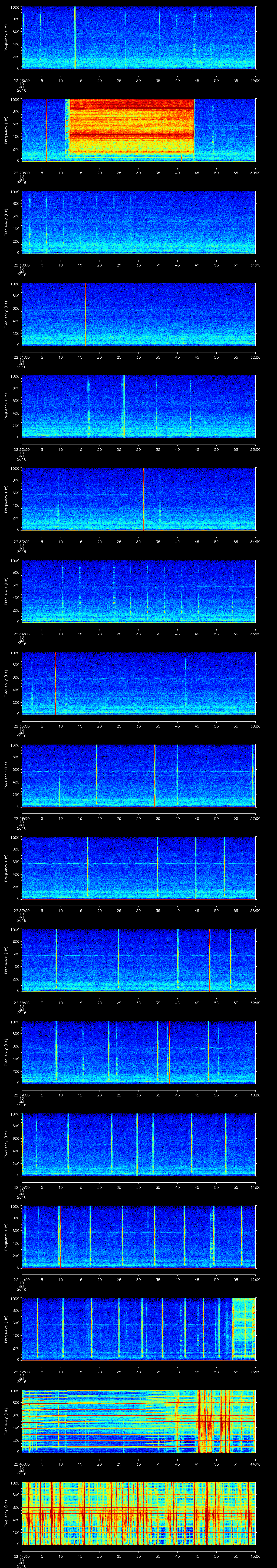This screenshot has height=1568, width=277.
Task: Open the spectrogram panel starting at 22:32:00
Action: [x=138, y=407]
